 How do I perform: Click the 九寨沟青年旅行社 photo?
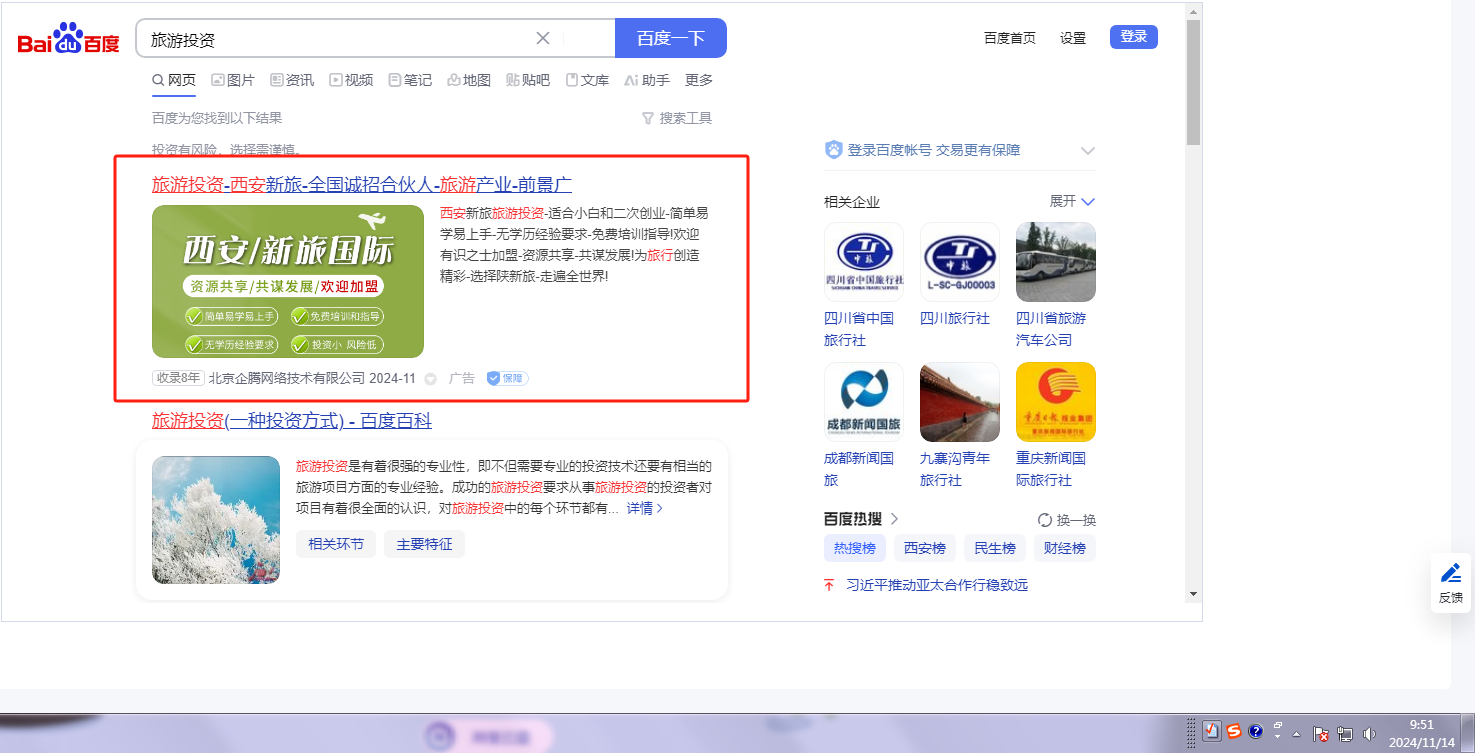pyautogui.click(x=960, y=402)
